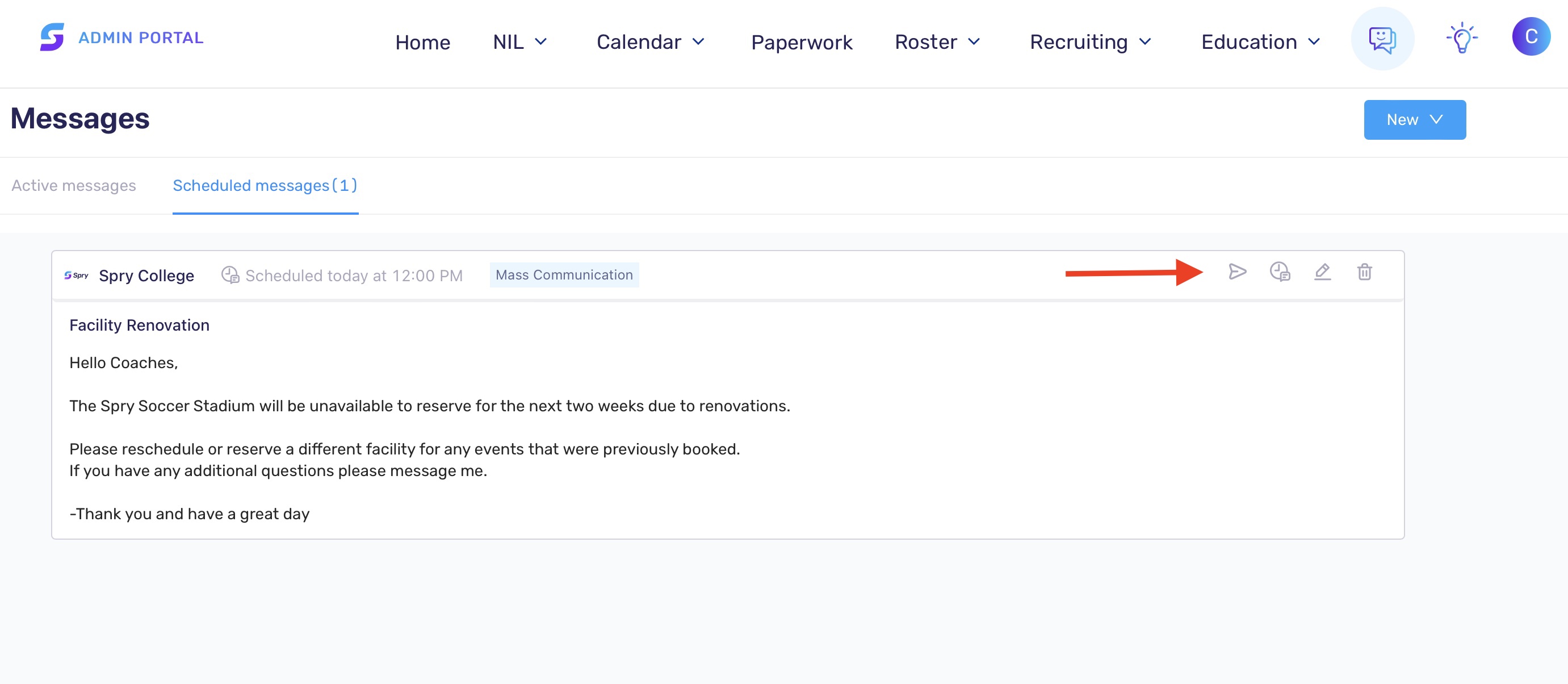
Task: Edit the scheduled message pencil icon
Action: coord(1322,272)
